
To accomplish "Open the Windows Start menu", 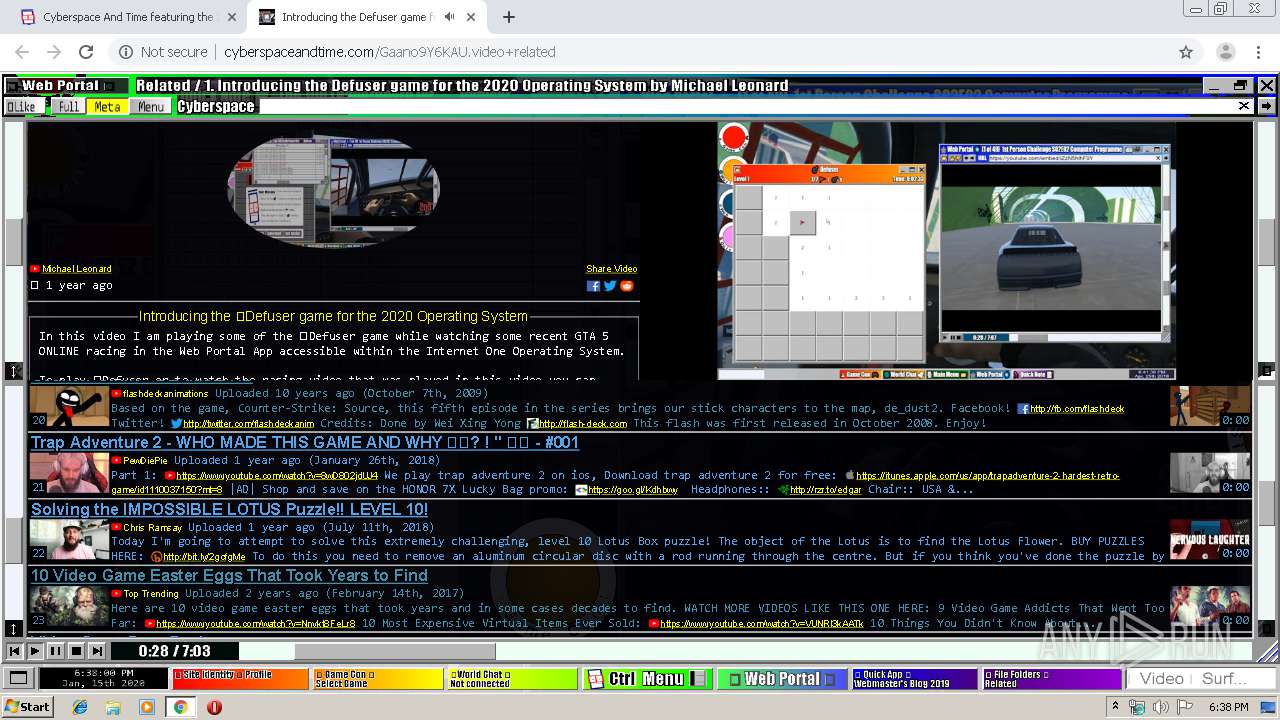I will point(28,707).
